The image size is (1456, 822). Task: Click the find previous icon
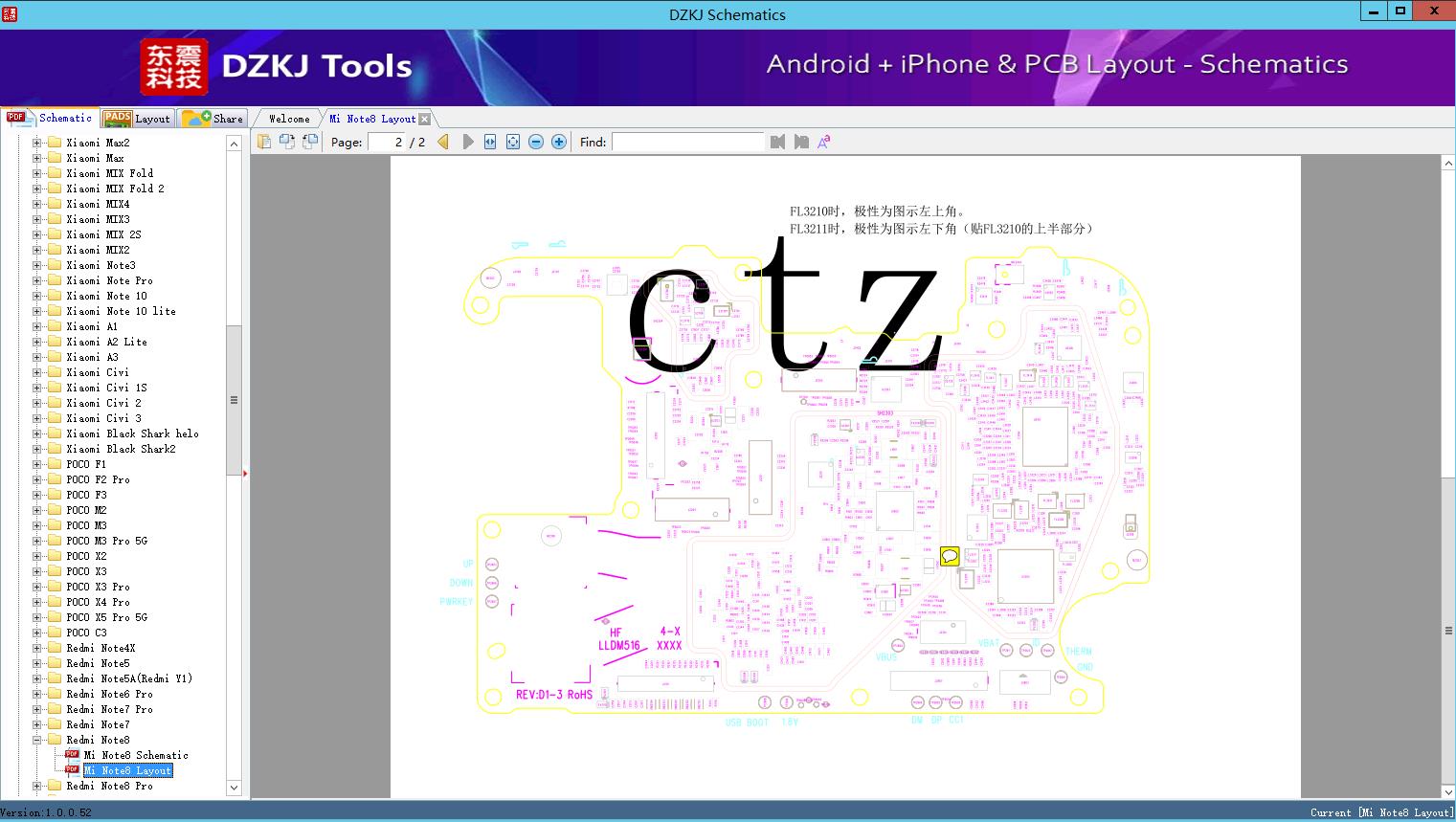(777, 142)
